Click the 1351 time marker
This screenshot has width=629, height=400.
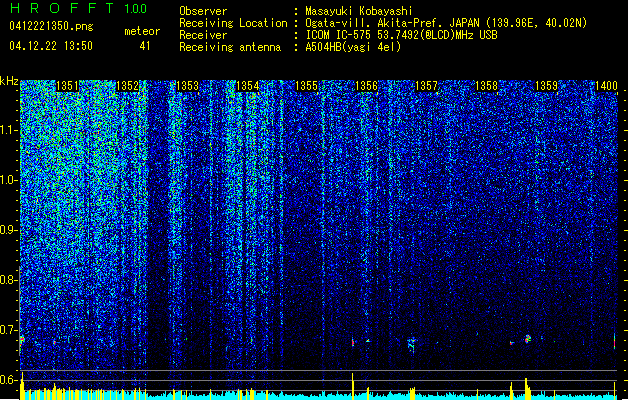pos(67,86)
